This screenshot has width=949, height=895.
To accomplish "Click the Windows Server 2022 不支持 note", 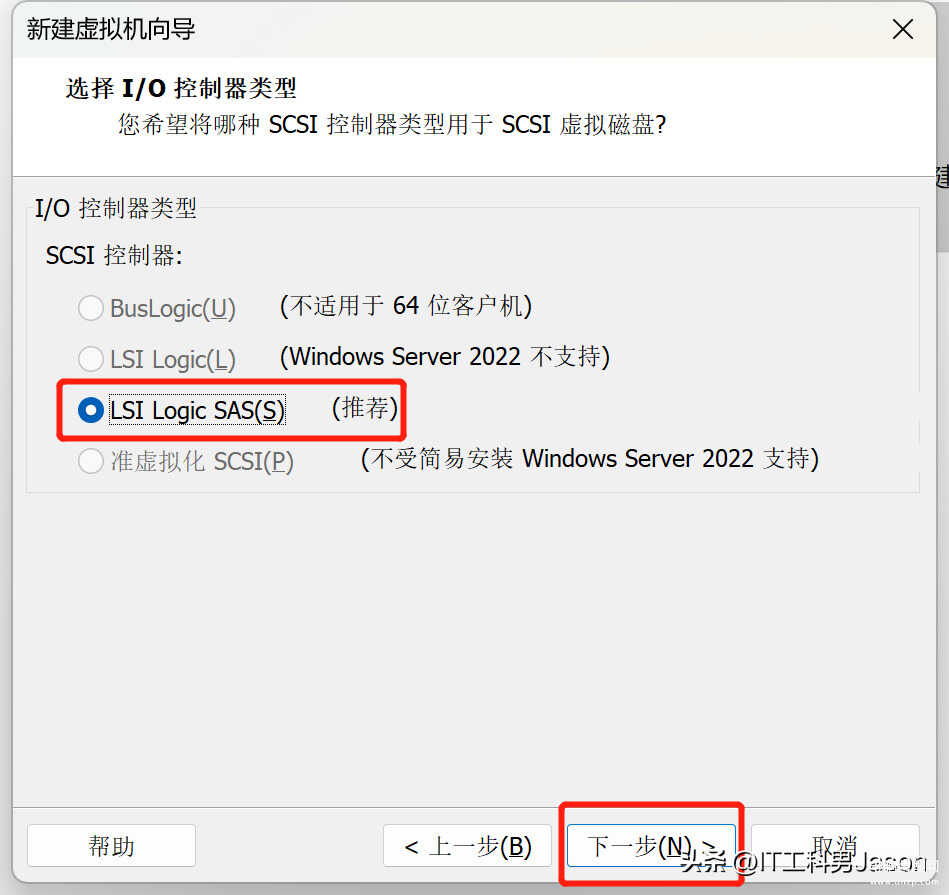I will pyautogui.click(x=444, y=356).
